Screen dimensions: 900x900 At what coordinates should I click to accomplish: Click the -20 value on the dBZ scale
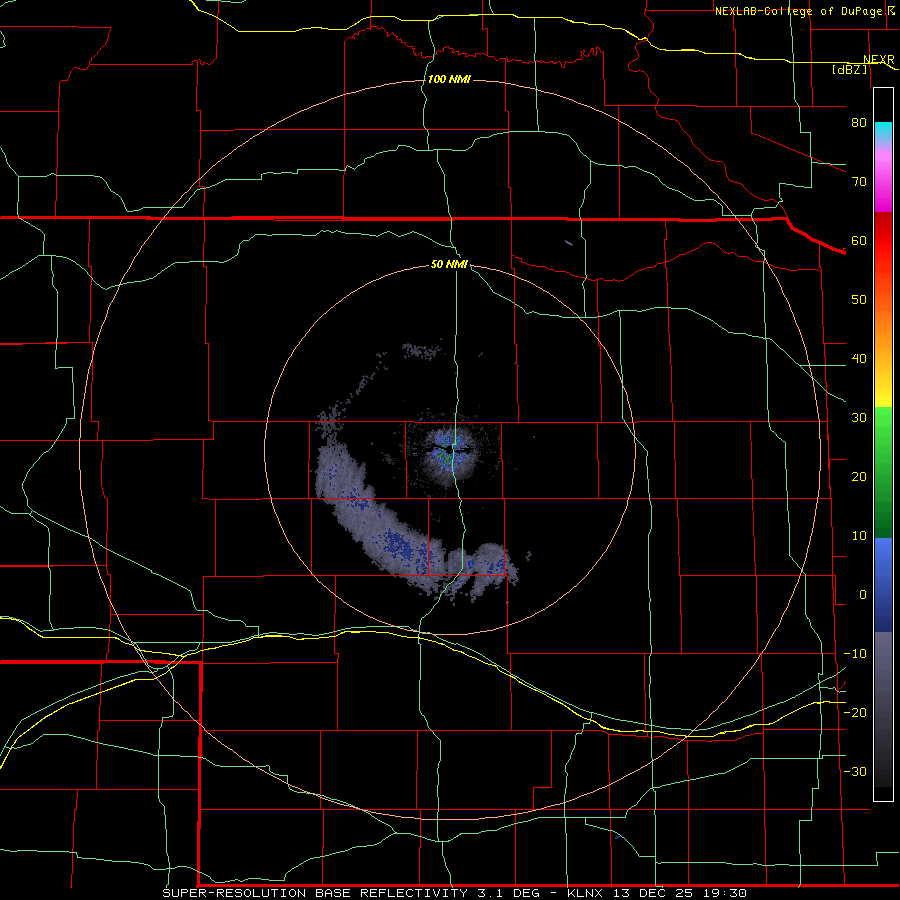tap(855, 713)
